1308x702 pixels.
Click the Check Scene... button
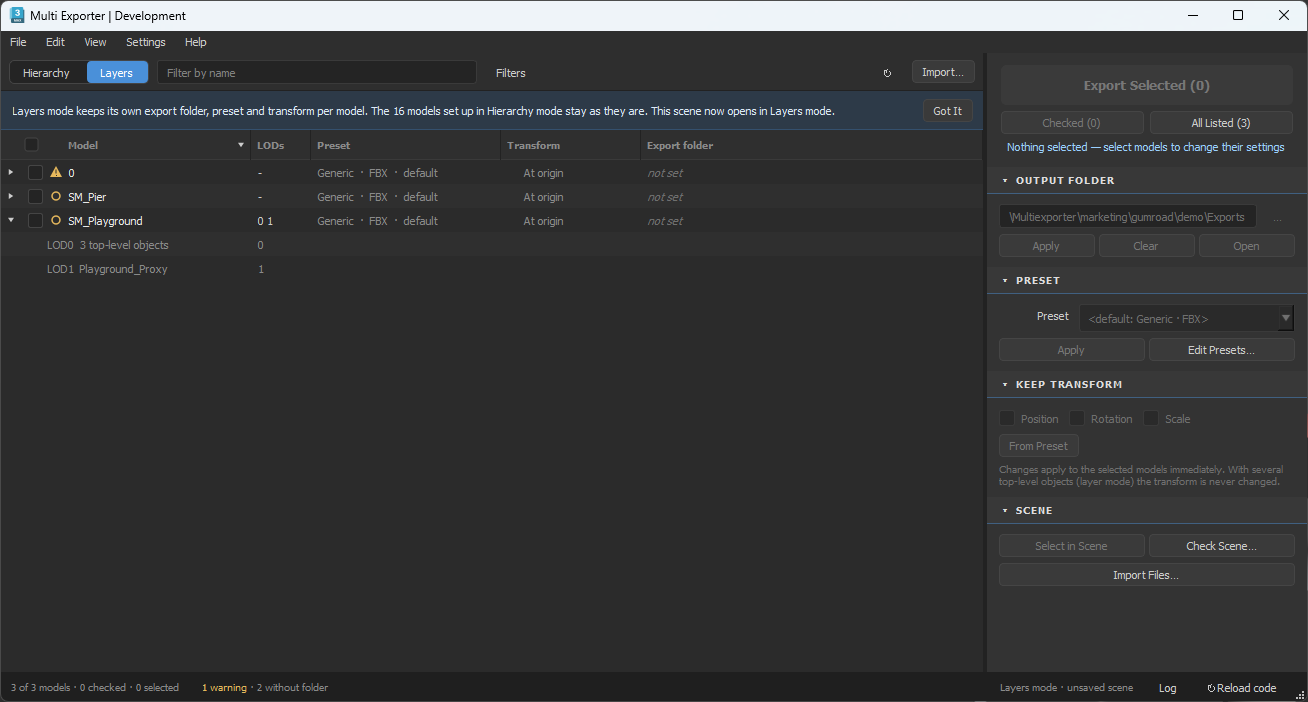pos(1221,546)
